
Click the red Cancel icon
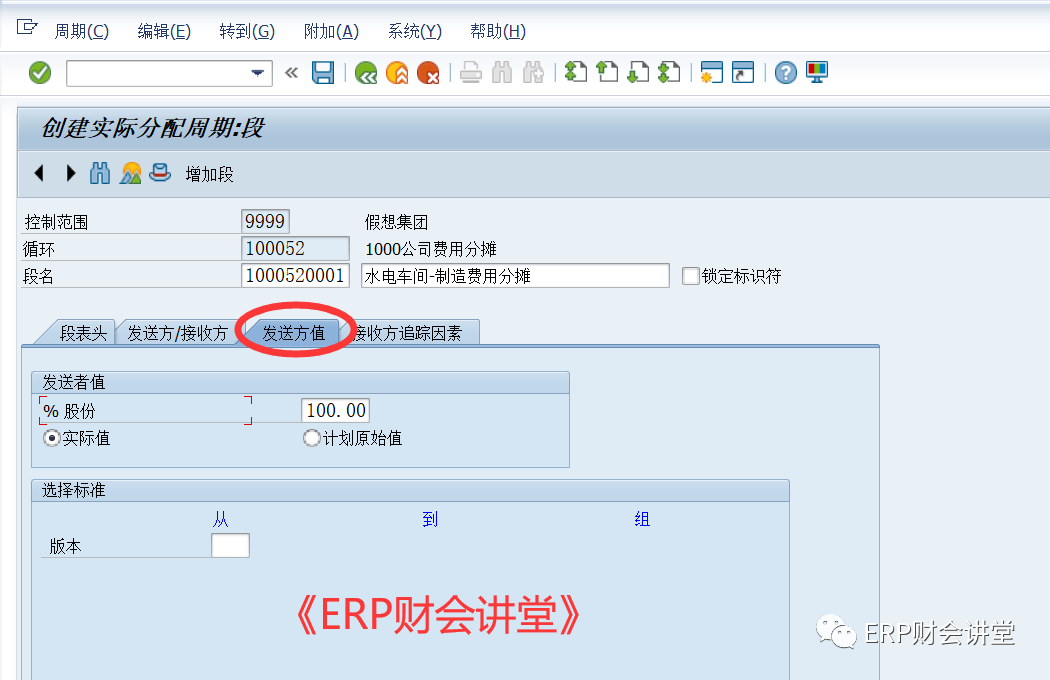[x=428, y=72]
